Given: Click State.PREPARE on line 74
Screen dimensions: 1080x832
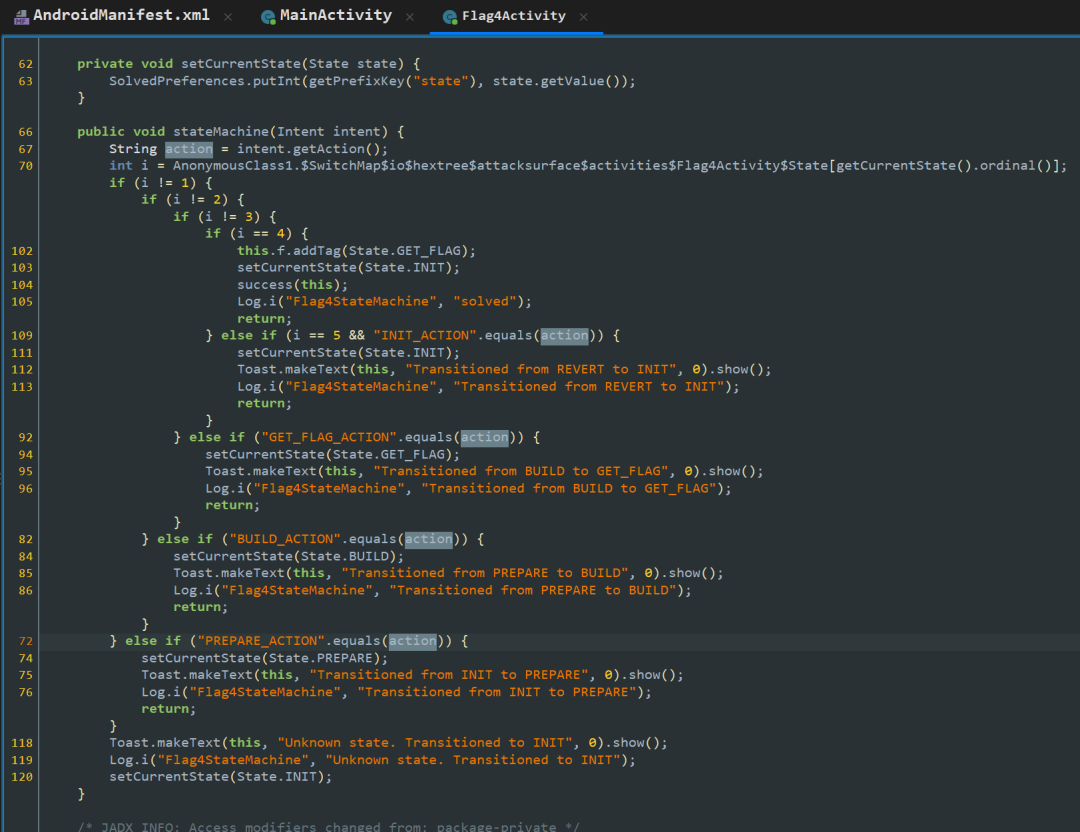Looking at the screenshot, I should pyautogui.click(x=320, y=658).
